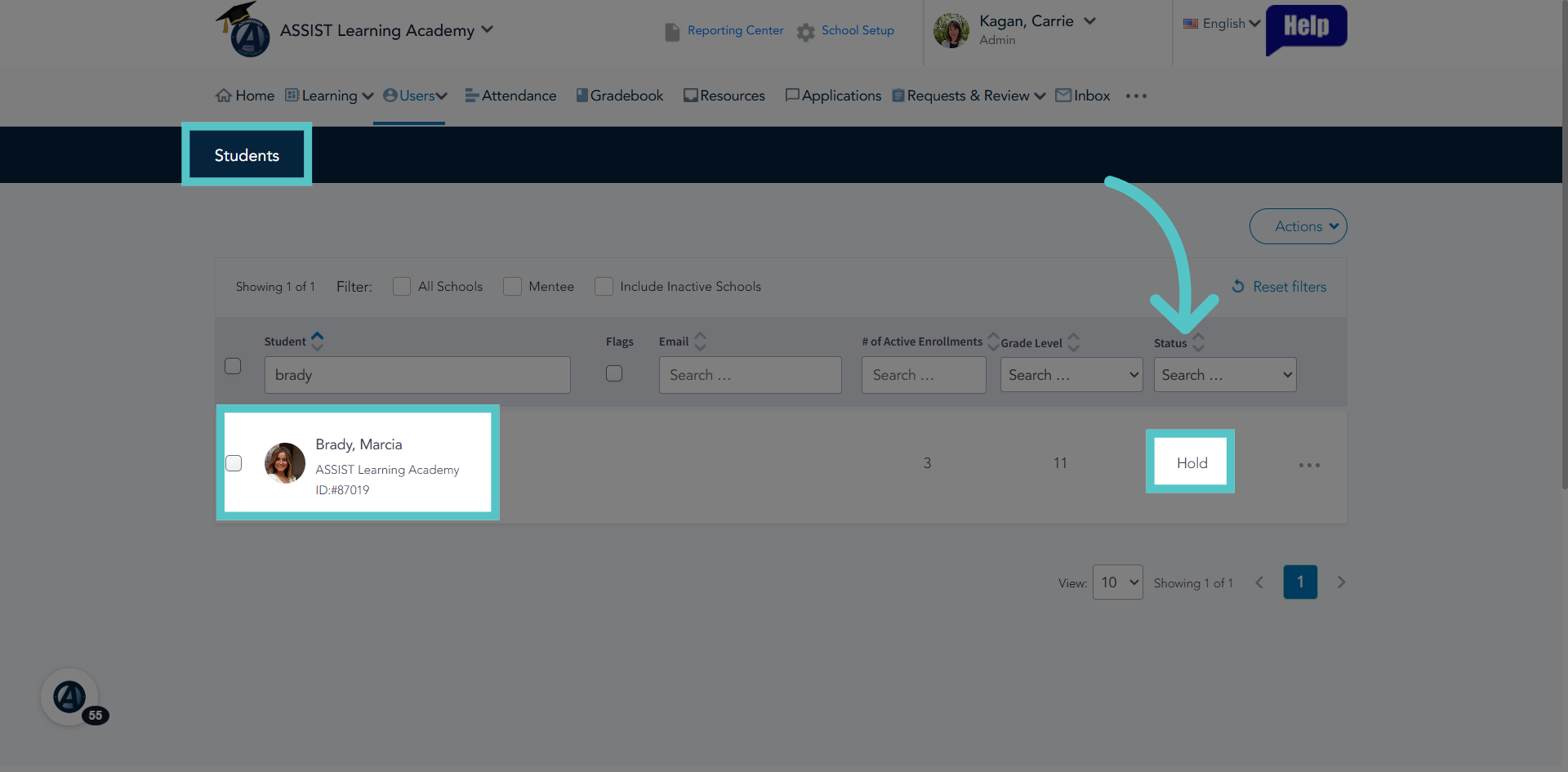The width and height of the screenshot is (1568, 772).
Task: Open the School Setup link
Action: point(857,30)
